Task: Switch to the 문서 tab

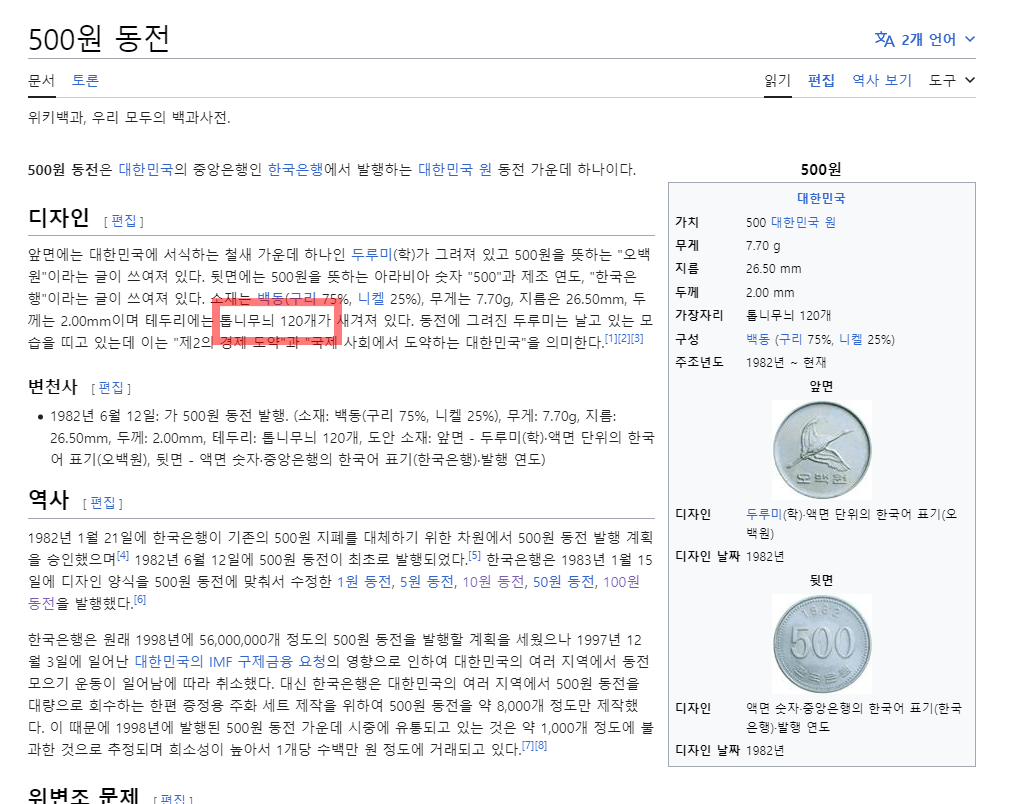Action: pos(41,80)
